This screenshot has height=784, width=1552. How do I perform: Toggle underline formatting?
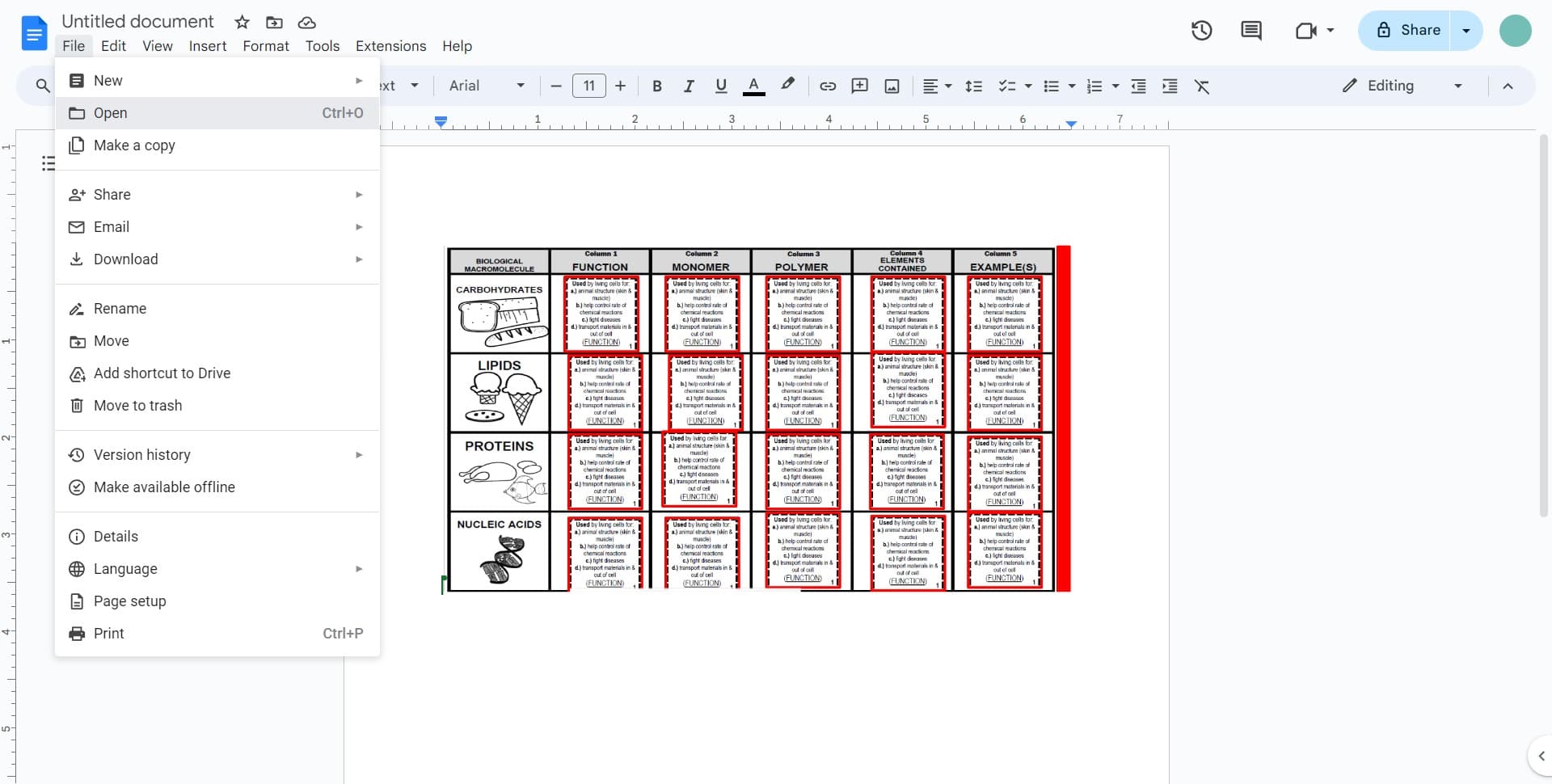click(x=721, y=86)
